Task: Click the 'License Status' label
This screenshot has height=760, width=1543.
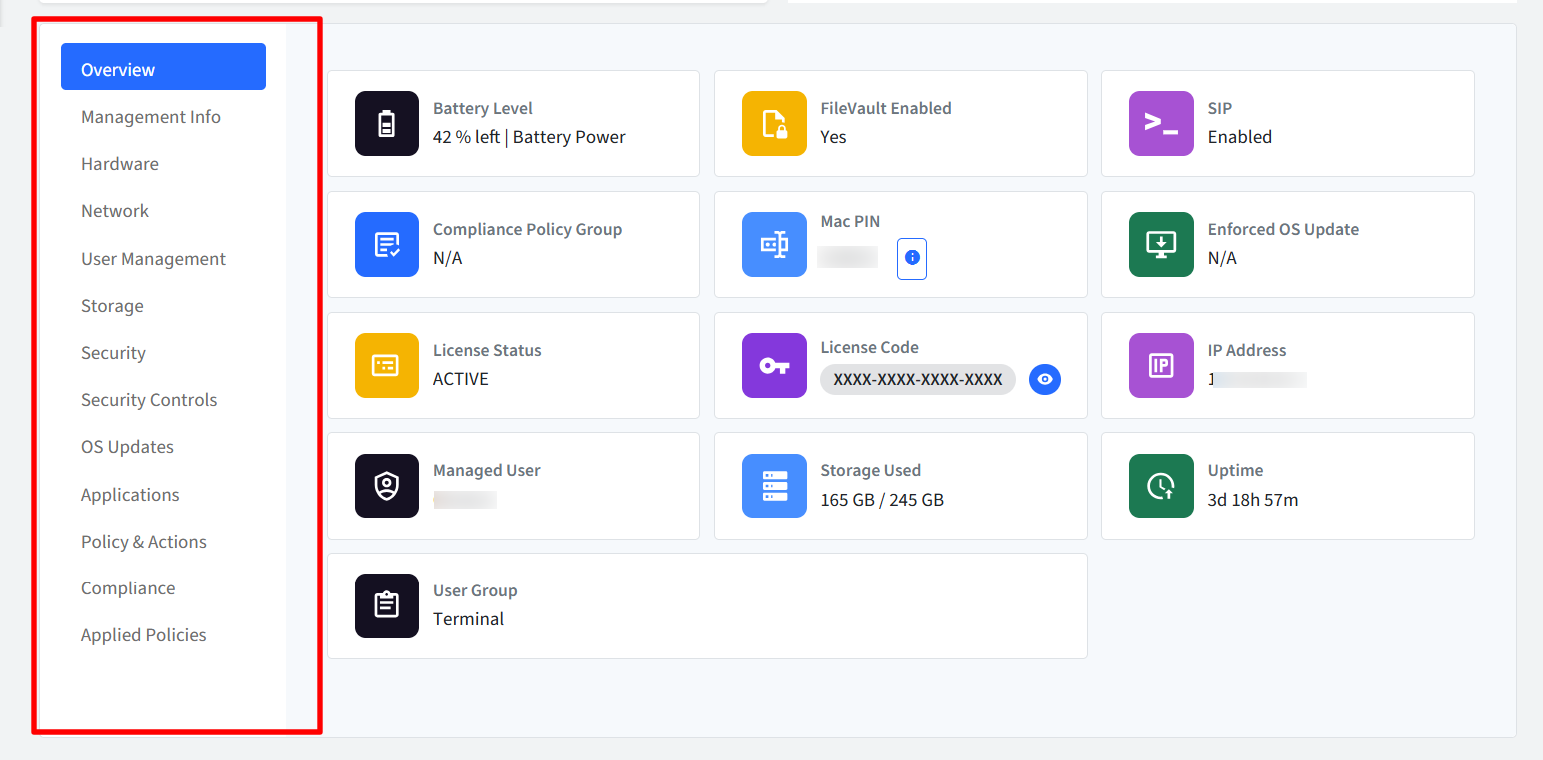Action: pyautogui.click(x=487, y=350)
